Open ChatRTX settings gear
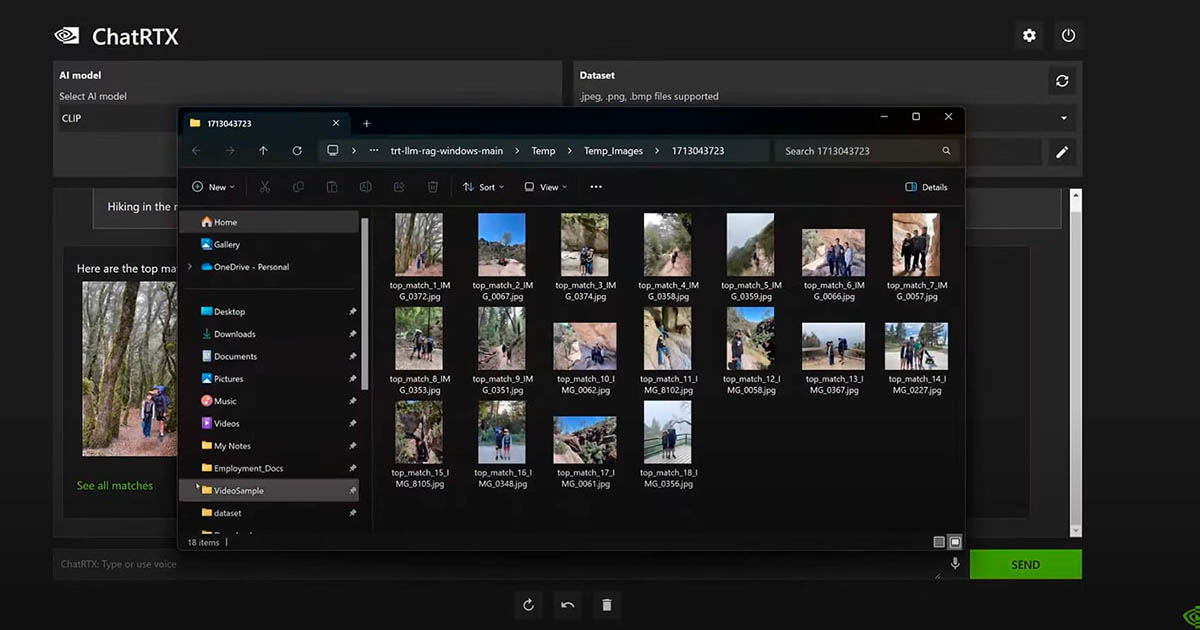This screenshot has height=630, width=1200. coord(1029,36)
